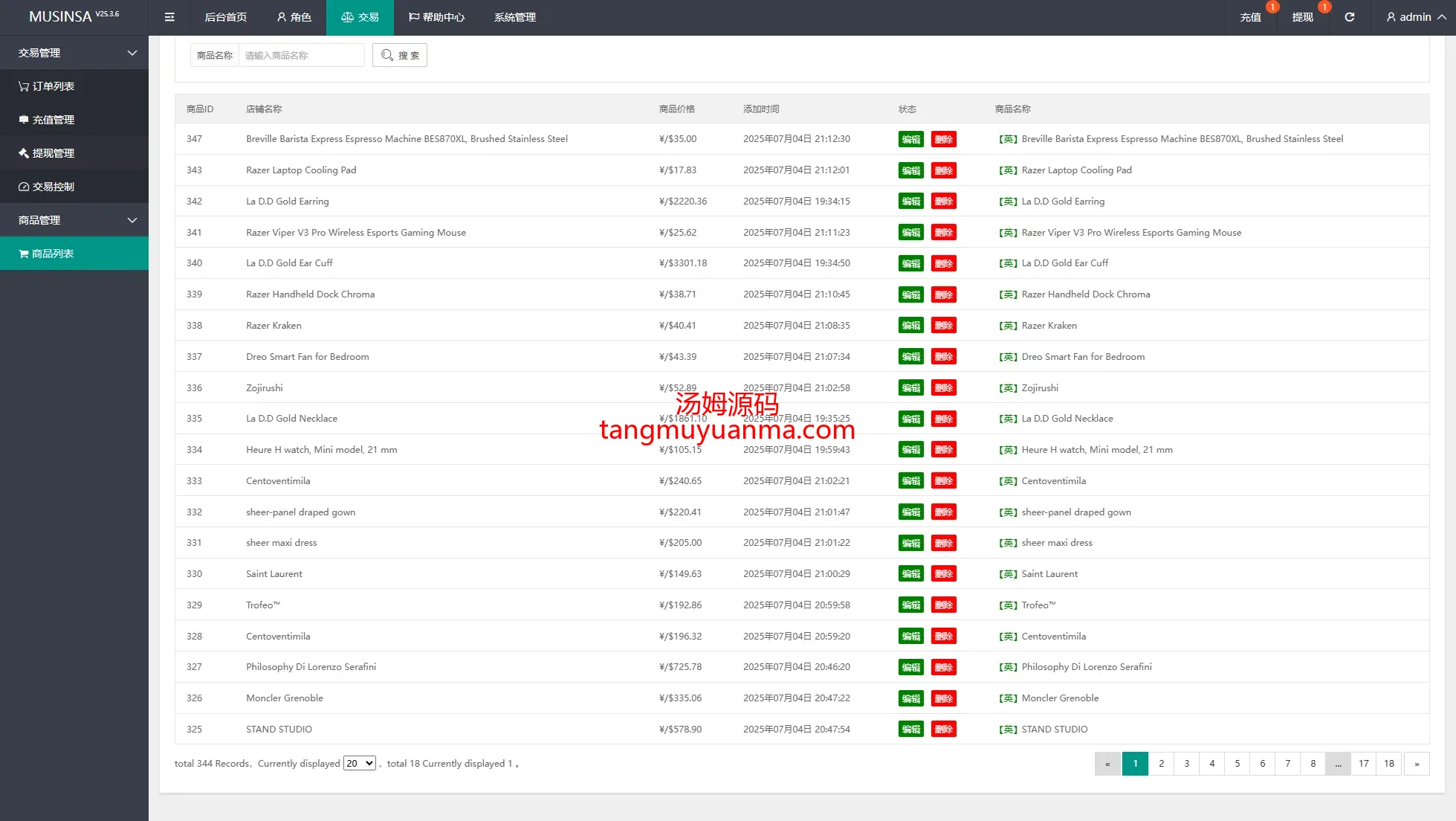Open the records-per-page dropdown showing 20
This screenshot has height=821, width=1456.
point(359,763)
